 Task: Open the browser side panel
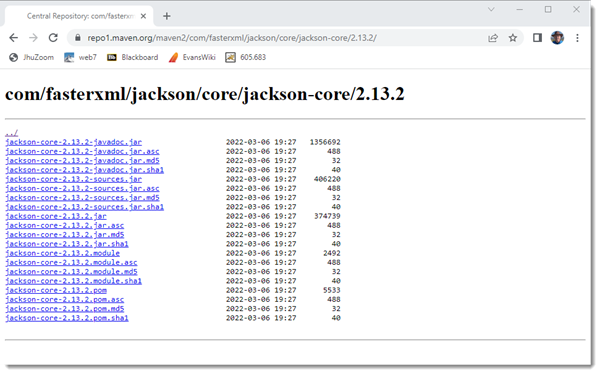pyautogui.click(x=537, y=38)
